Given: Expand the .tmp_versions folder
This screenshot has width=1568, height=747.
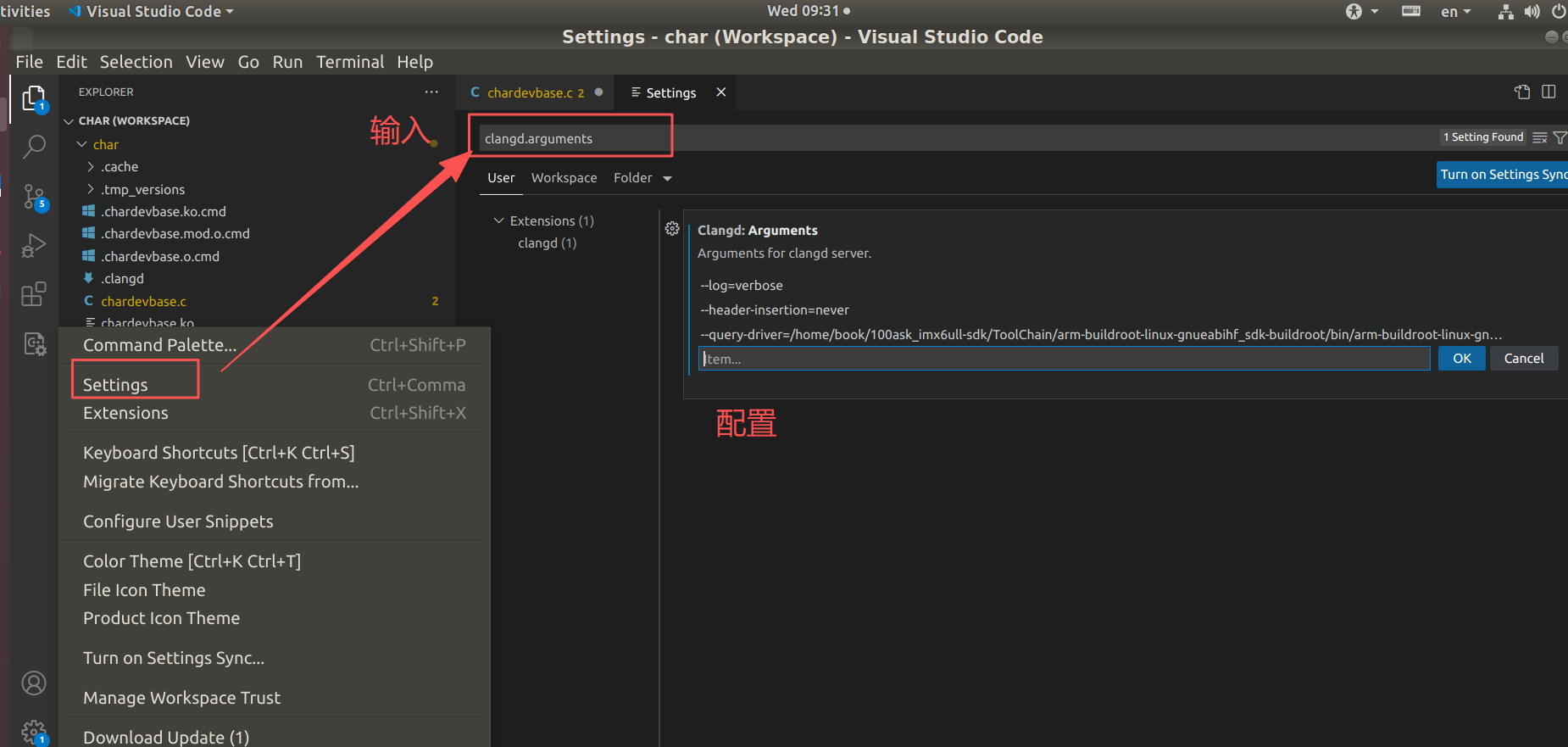Looking at the screenshot, I should (x=135, y=189).
